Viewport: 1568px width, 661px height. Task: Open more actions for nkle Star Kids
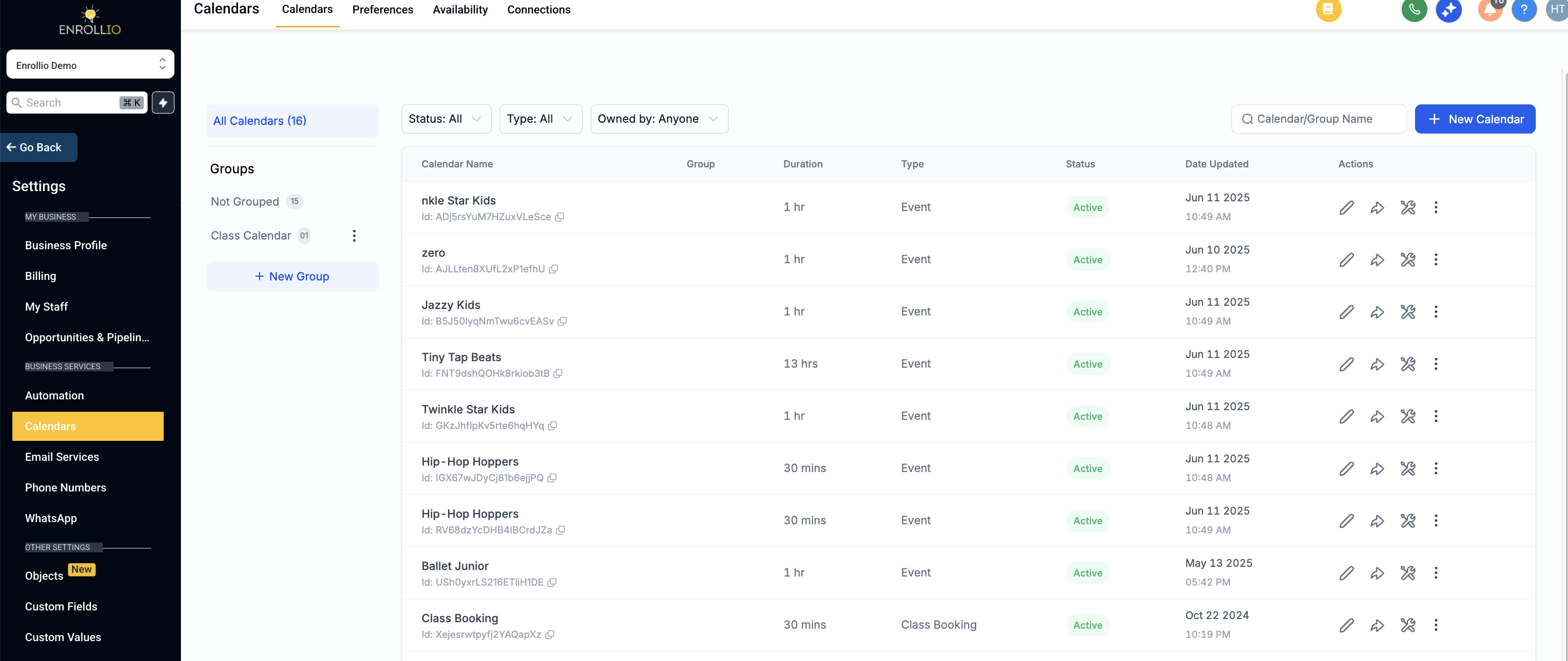point(1436,208)
